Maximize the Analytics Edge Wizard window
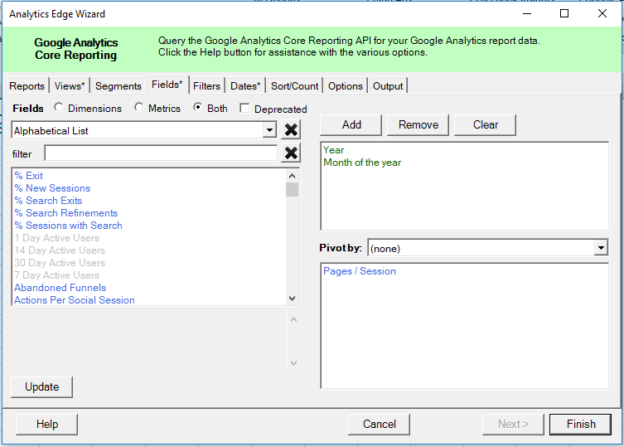 tap(564, 14)
